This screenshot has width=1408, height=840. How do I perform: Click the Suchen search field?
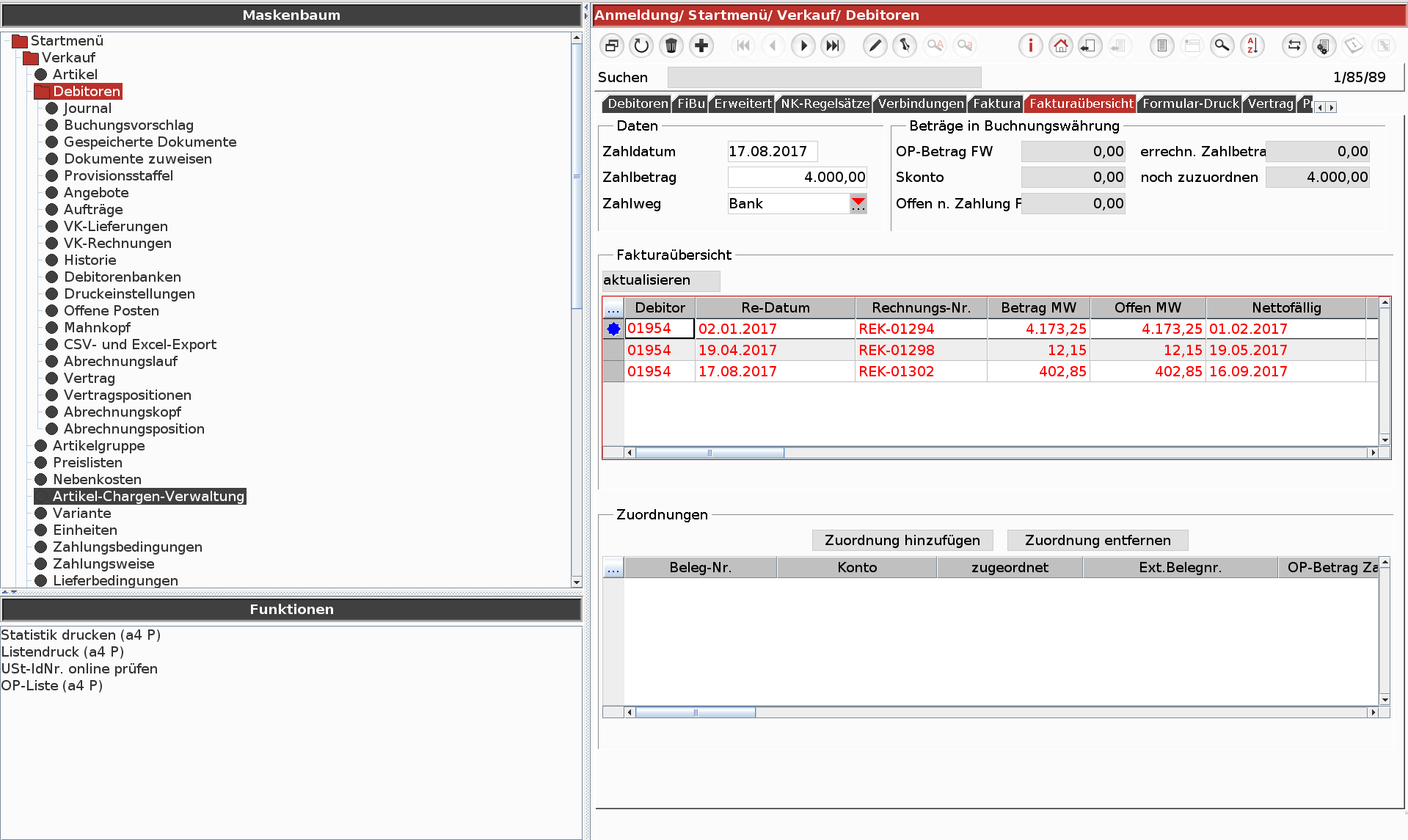click(824, 78)
